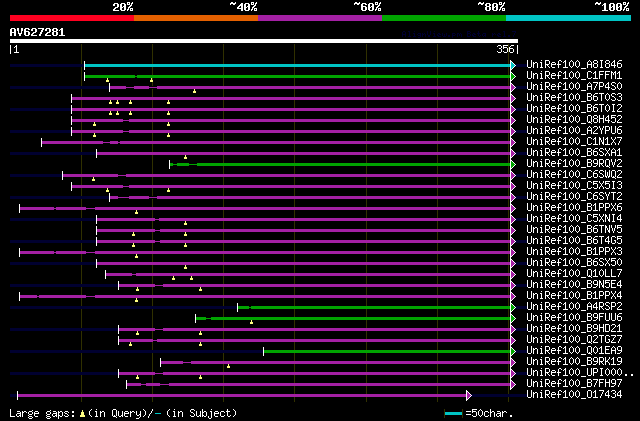Open the UniRef100_A7P4S0 hit label
This screenshot has width=640, height=421.
[x=574, y=86]
